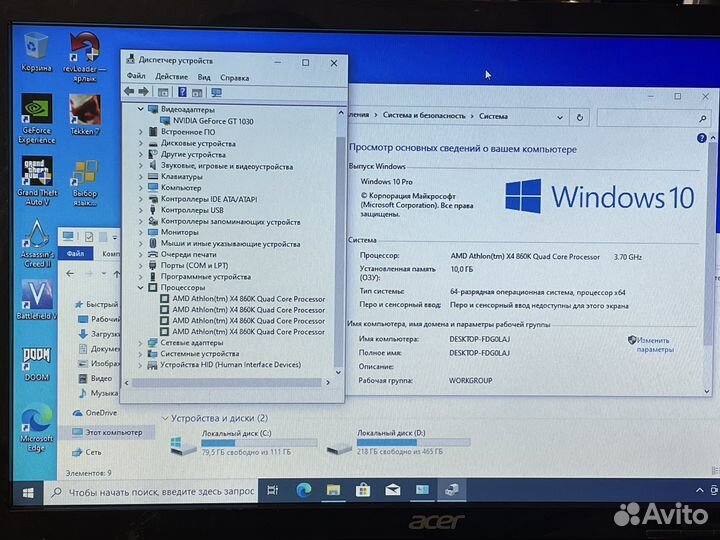720x540 pixels.
Task: Select Музыка folder in Explorer sidebar
Action: coord(98,394)
